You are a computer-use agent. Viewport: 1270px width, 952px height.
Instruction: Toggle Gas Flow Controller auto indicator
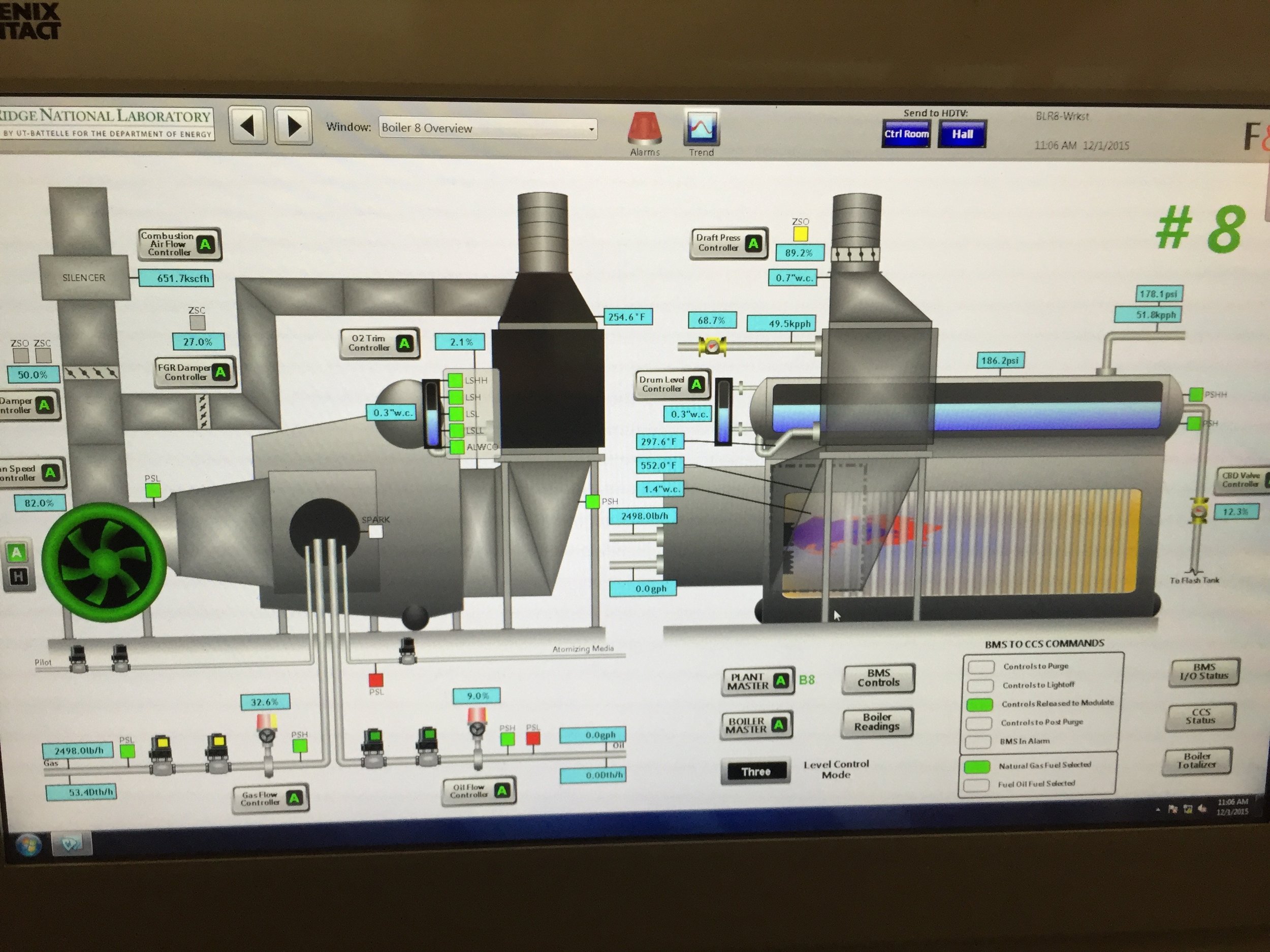(x=294, y=798)
